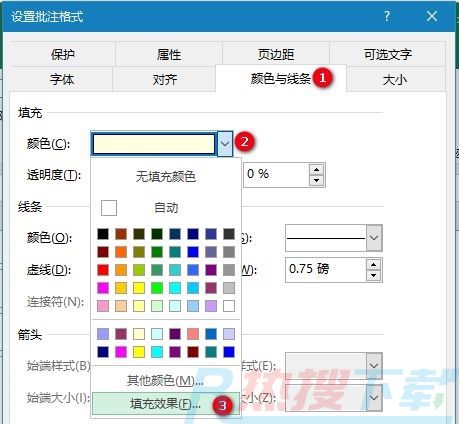Click the 颜色(O) line color label
The image size is (459, 424).
[x=49, y=238]
